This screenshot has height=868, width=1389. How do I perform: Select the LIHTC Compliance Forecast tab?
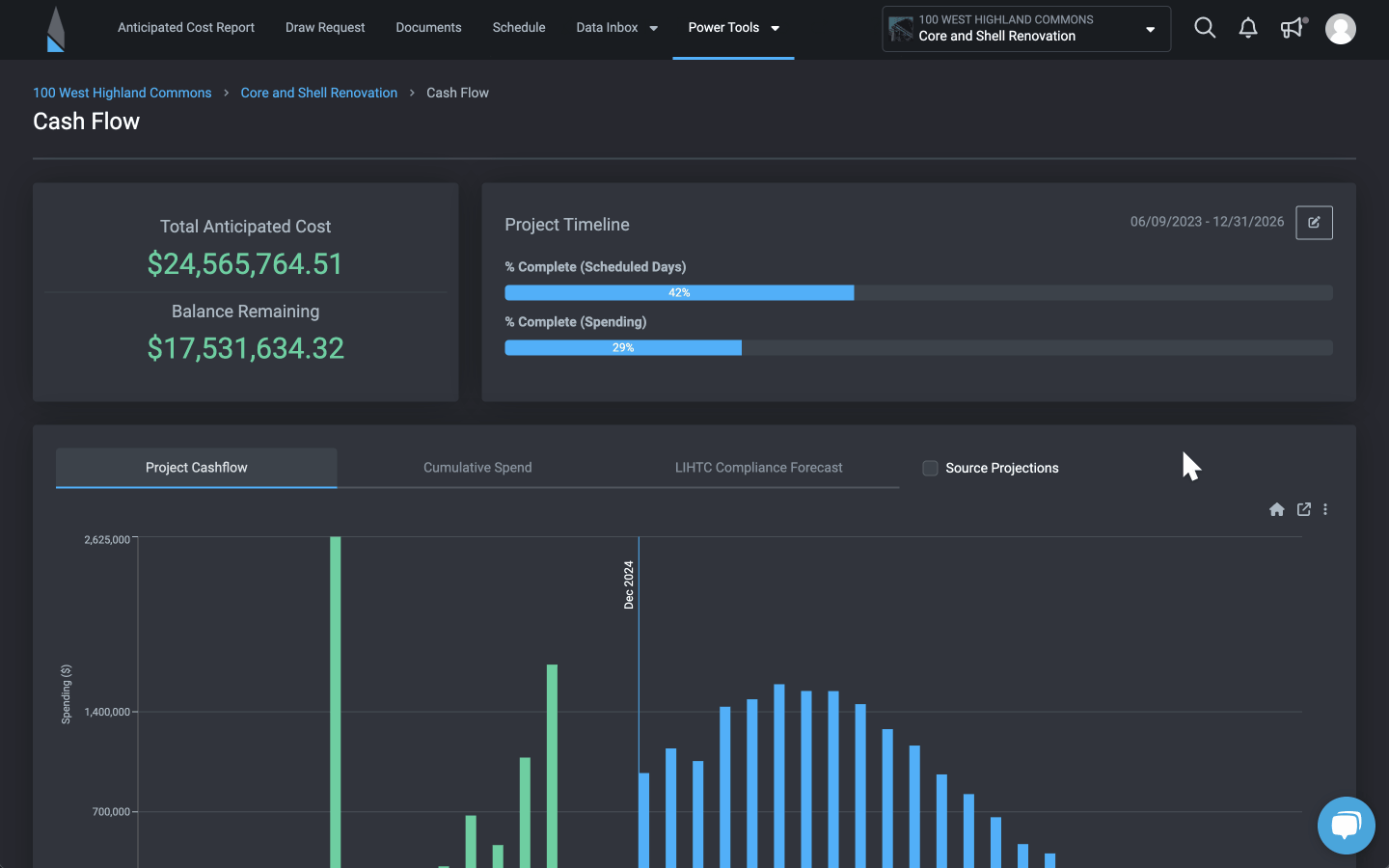coord(758,468)
